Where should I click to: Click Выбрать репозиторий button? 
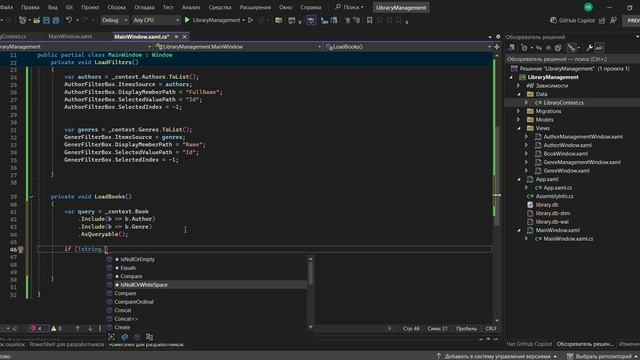pos(602,356)
